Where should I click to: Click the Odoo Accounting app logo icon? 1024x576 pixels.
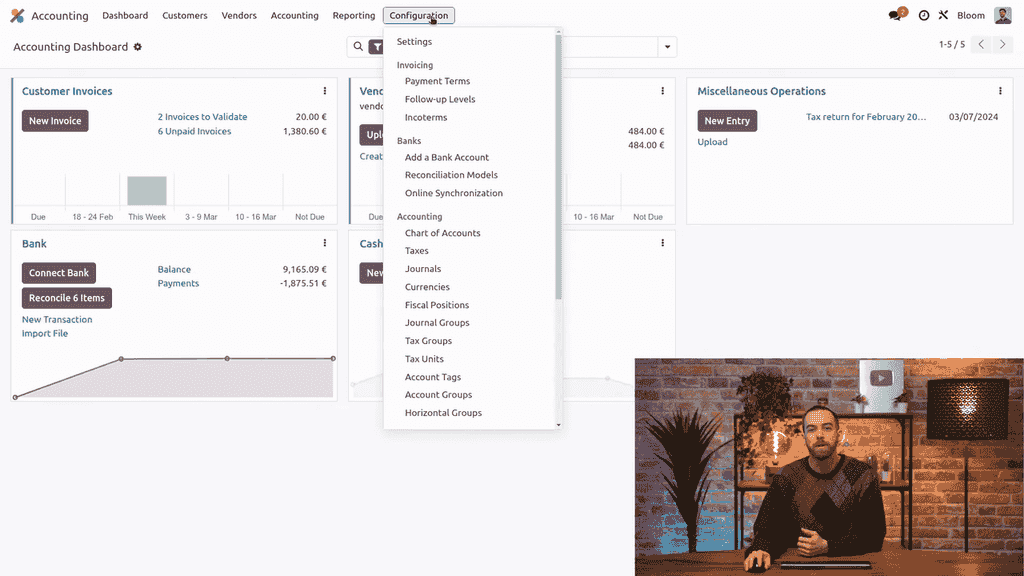[17, 16]
